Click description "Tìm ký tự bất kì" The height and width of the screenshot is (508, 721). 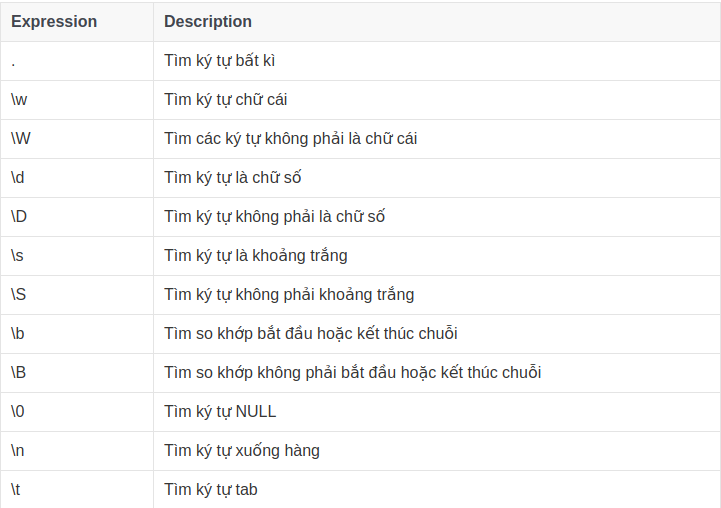click(219, 61)
